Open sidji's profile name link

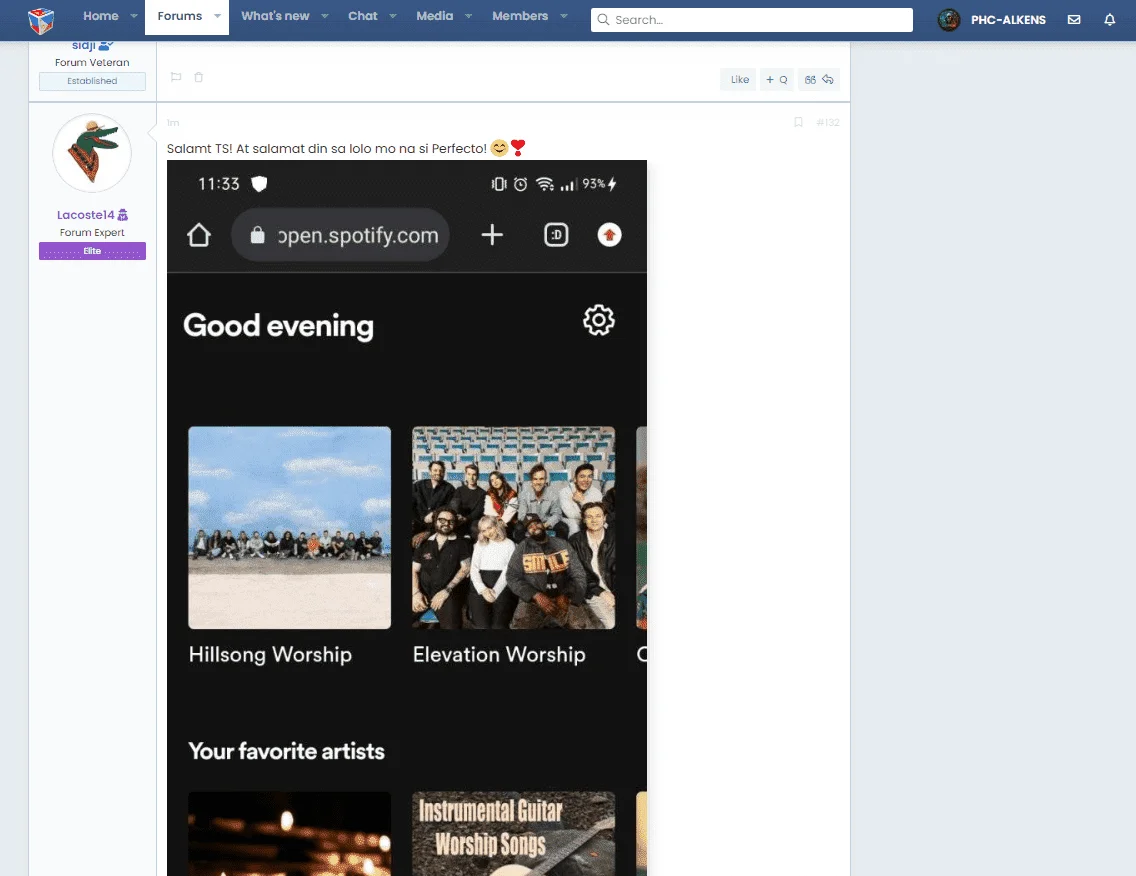click(83, 46)
